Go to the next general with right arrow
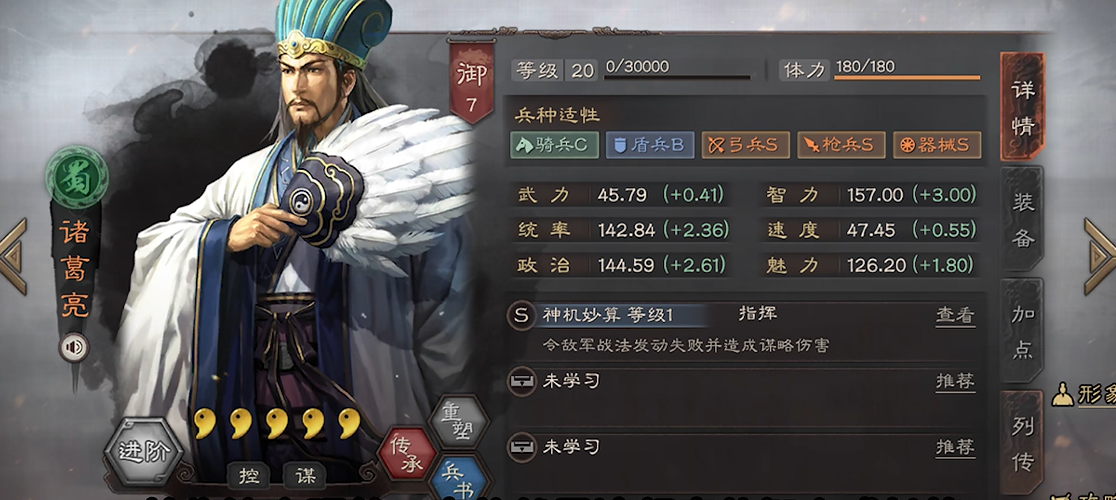 1100,256
